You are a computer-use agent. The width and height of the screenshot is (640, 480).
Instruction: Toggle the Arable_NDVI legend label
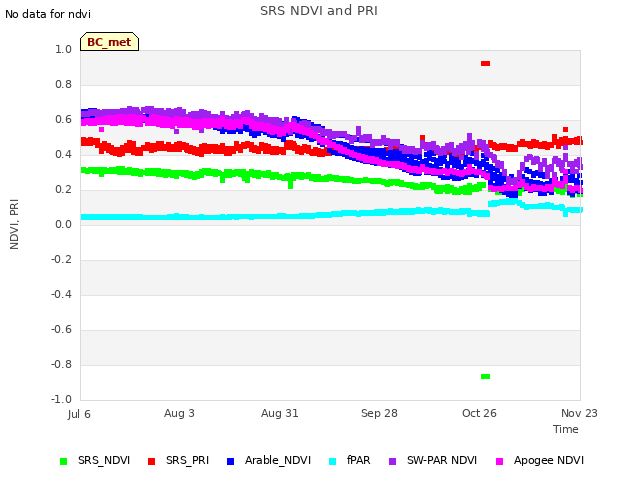(x=278, y=460)
